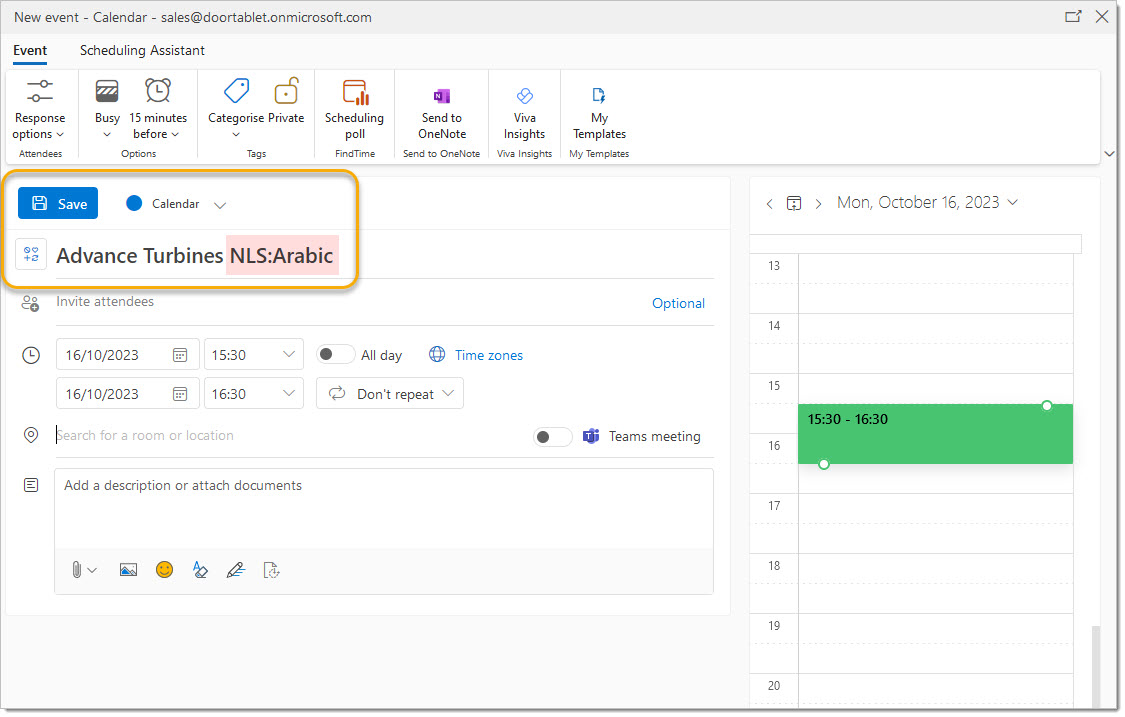This screenshot has width=1125, height=717.
Task: Click the blue Calendar colour circle
Action: point(134,204)
